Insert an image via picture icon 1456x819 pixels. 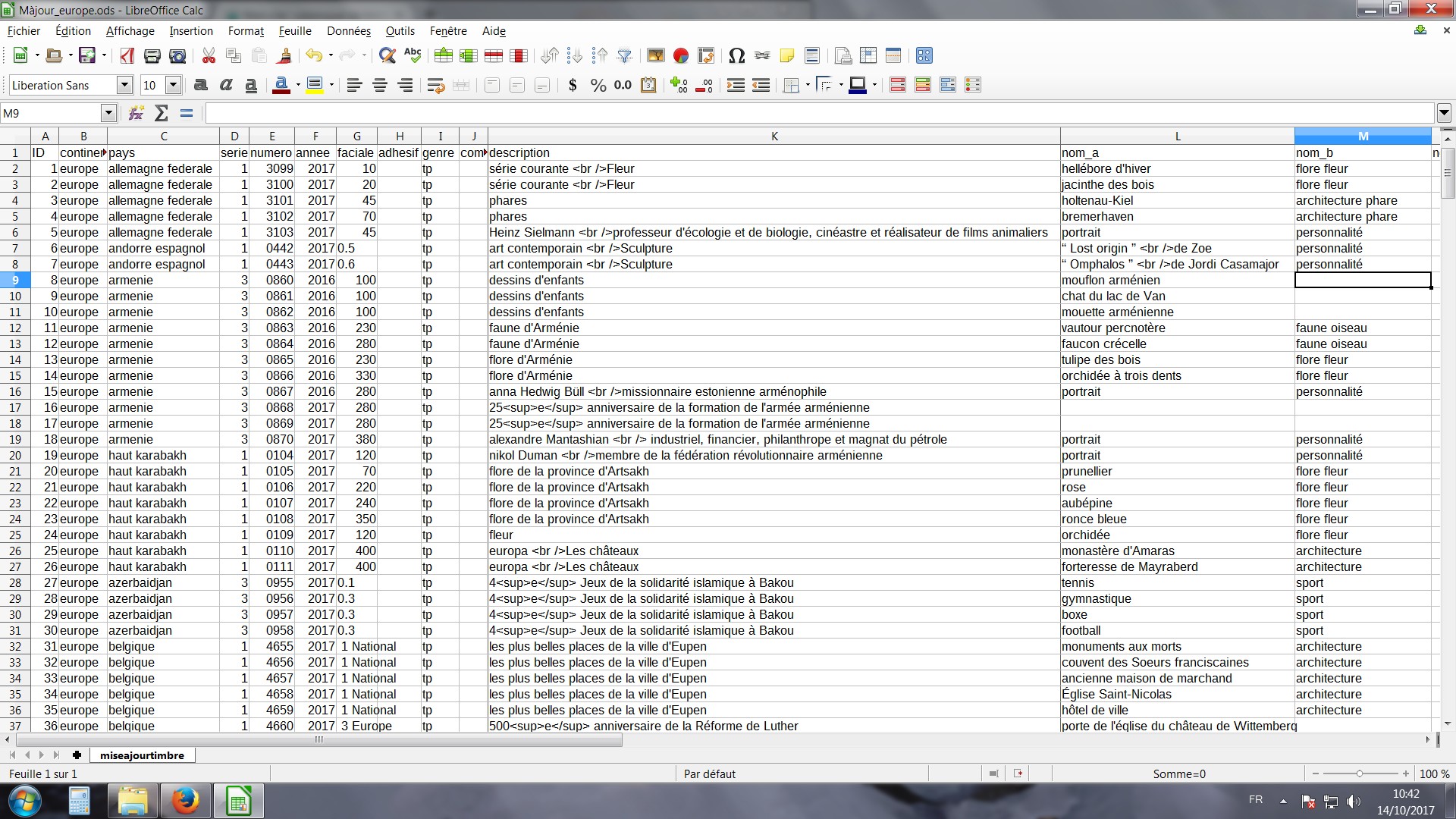tap(656, 55)
